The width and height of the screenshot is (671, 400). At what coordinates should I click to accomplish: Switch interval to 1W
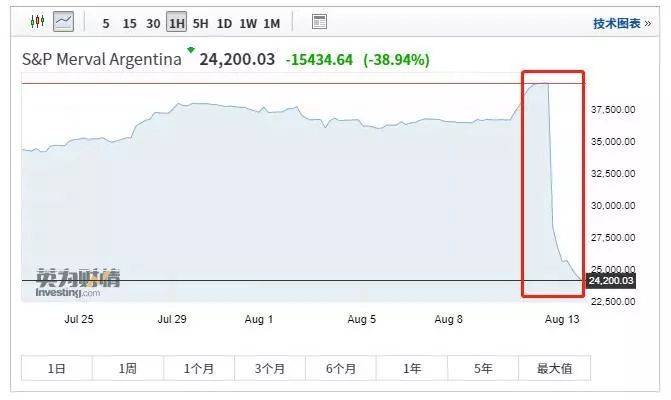[248, 22]
